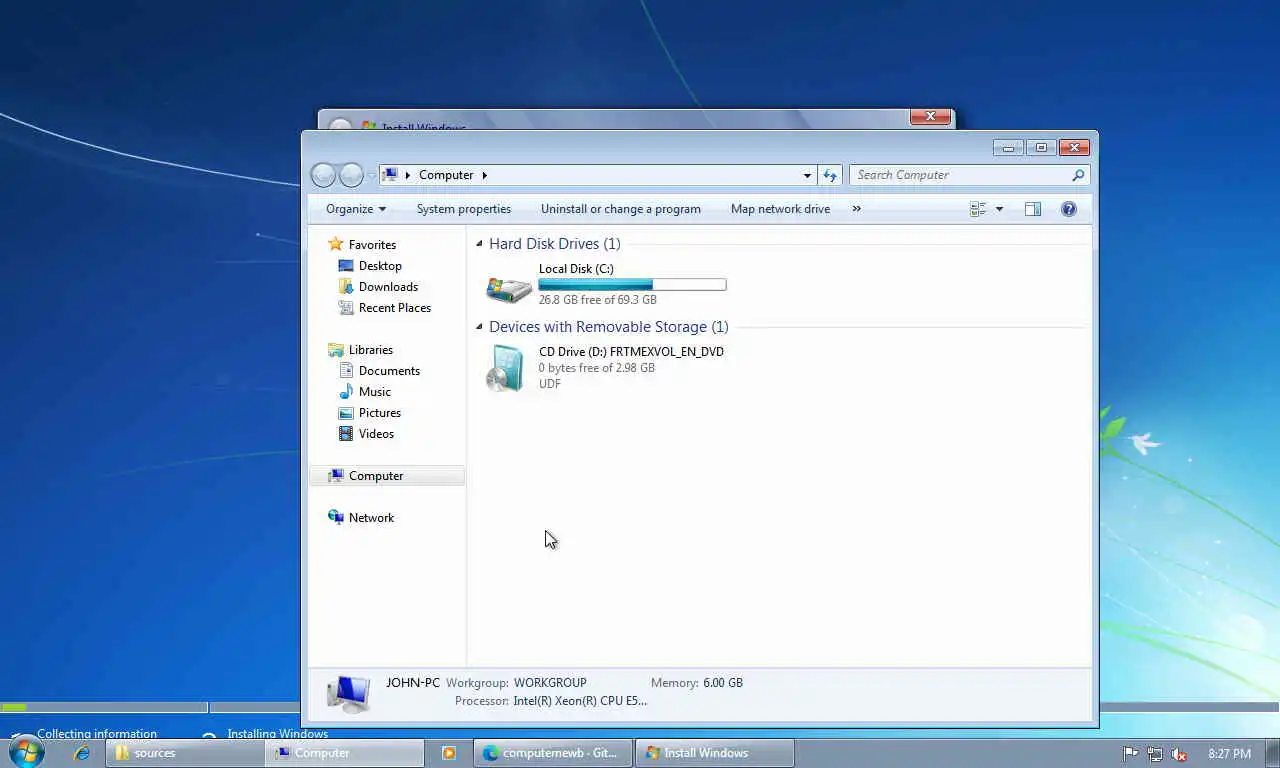Click the Windows Start orb
Viewport: 1280px width, 768px height.
27,752
